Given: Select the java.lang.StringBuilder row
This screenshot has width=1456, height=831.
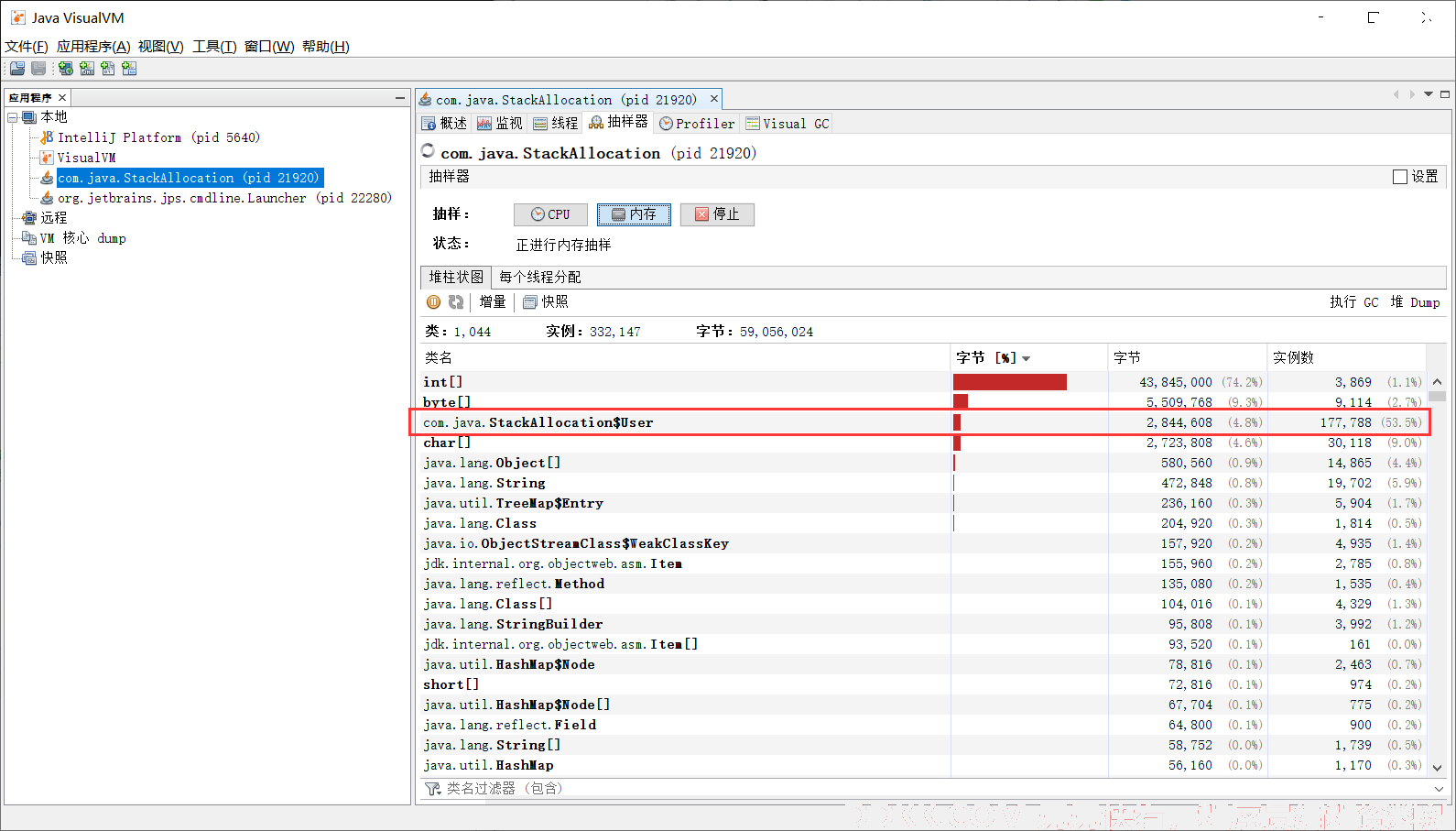Looking at the screenshot, I should (x=923, y=624).
